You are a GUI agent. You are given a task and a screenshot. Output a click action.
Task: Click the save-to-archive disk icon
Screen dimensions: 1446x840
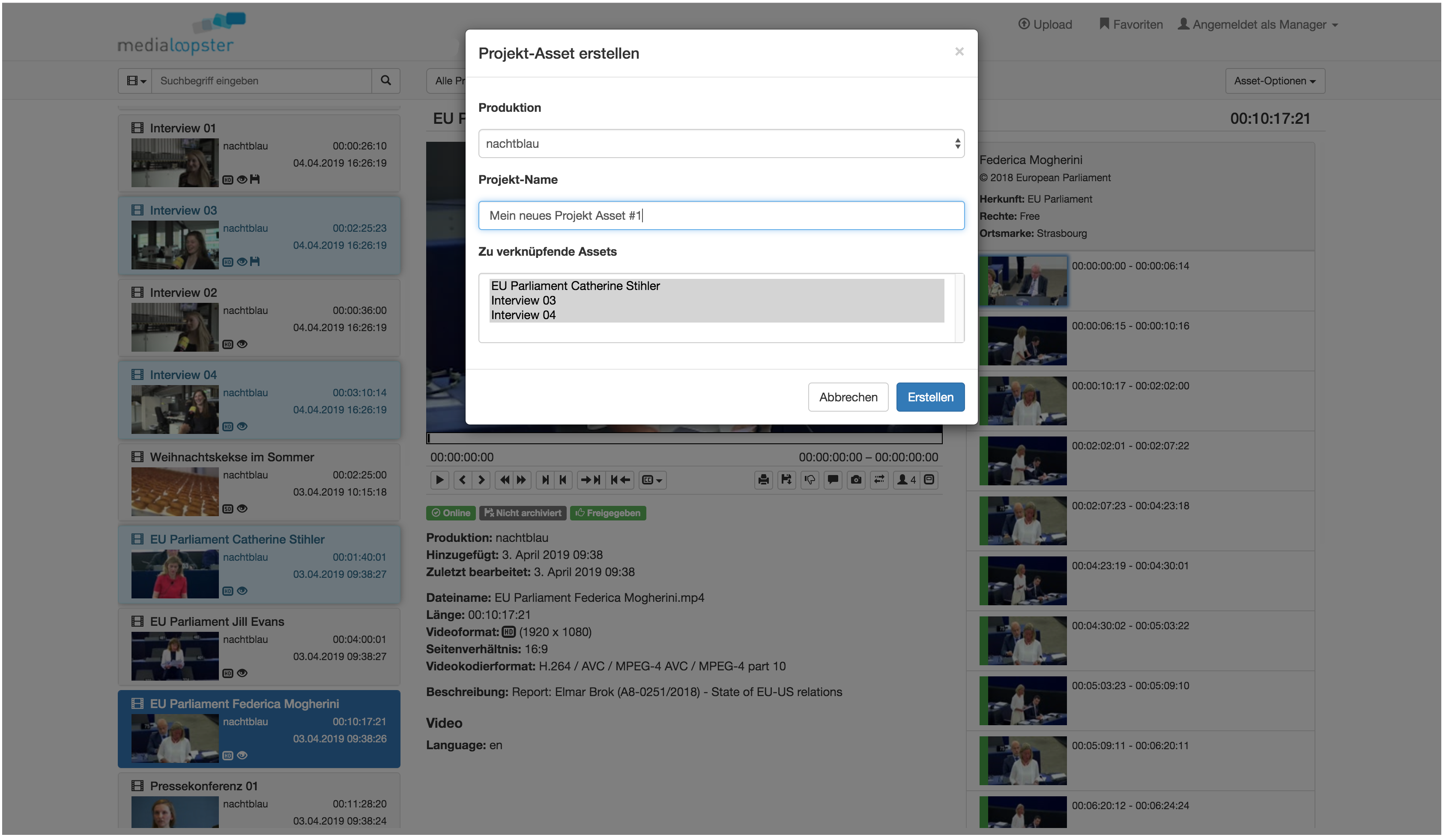(786, 480)
